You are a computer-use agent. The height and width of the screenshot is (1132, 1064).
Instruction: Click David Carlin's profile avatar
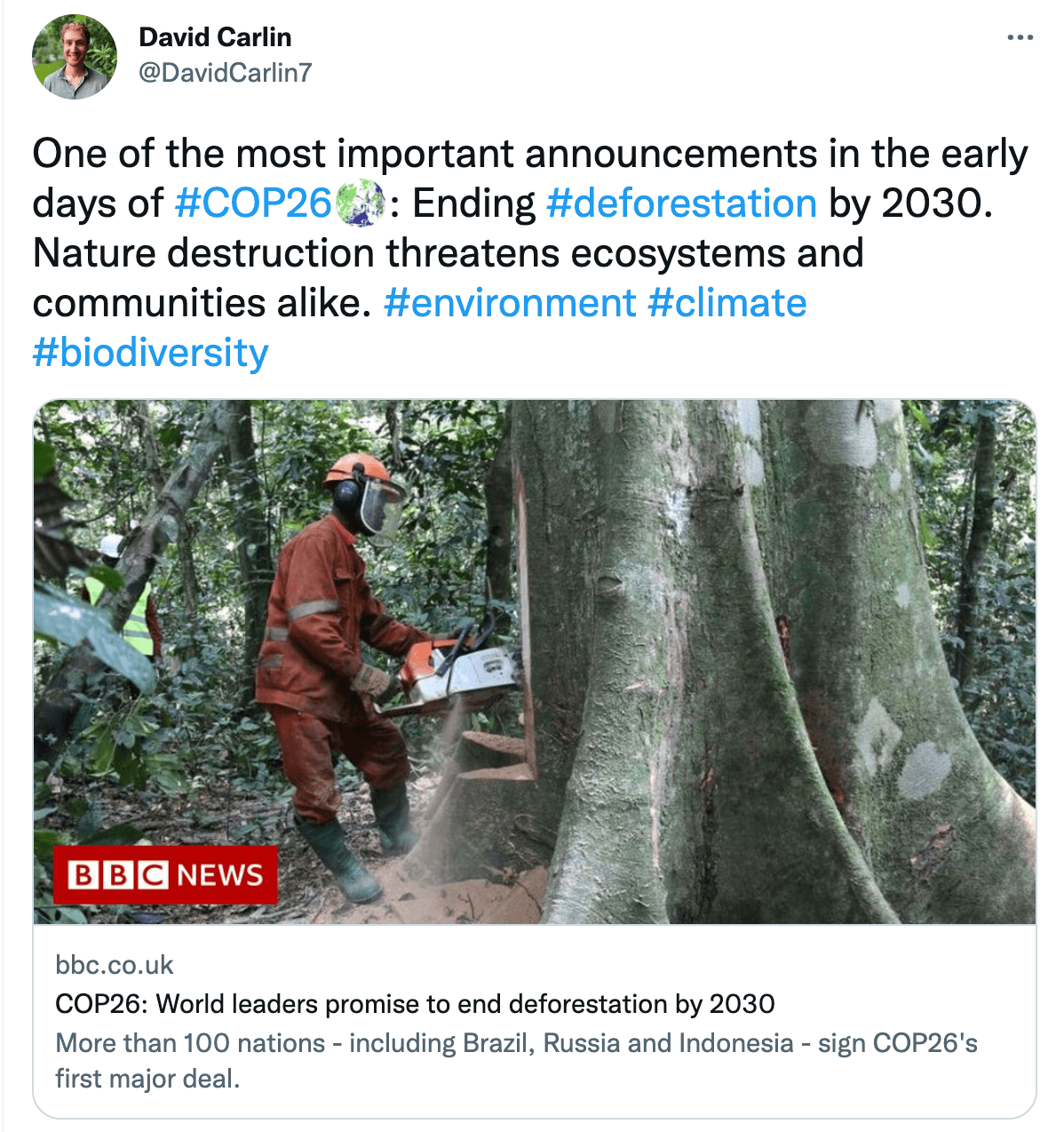click(75, 57)
